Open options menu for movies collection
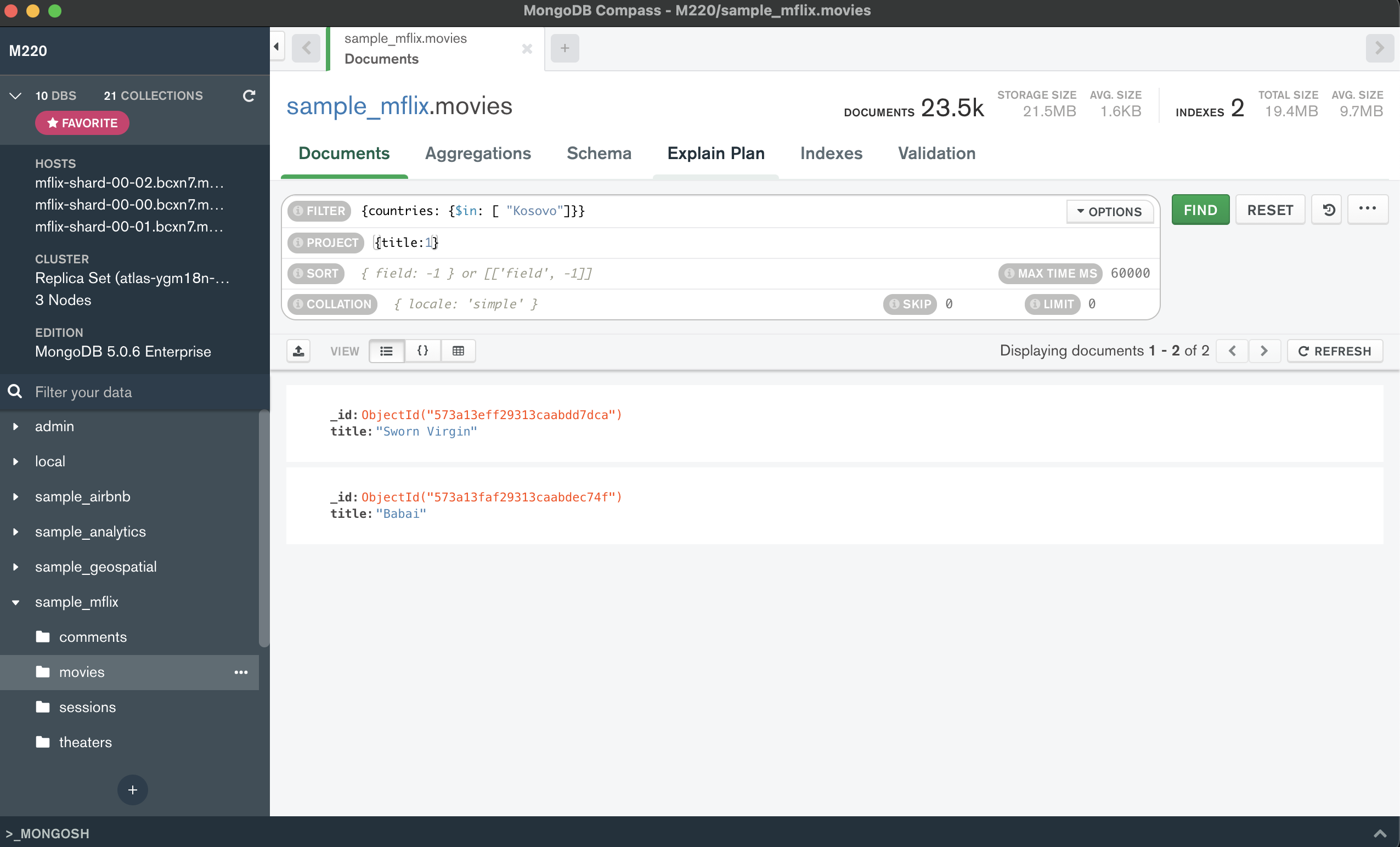The height and width of the screenshot is (847, 1400). (x=241, y=673)
